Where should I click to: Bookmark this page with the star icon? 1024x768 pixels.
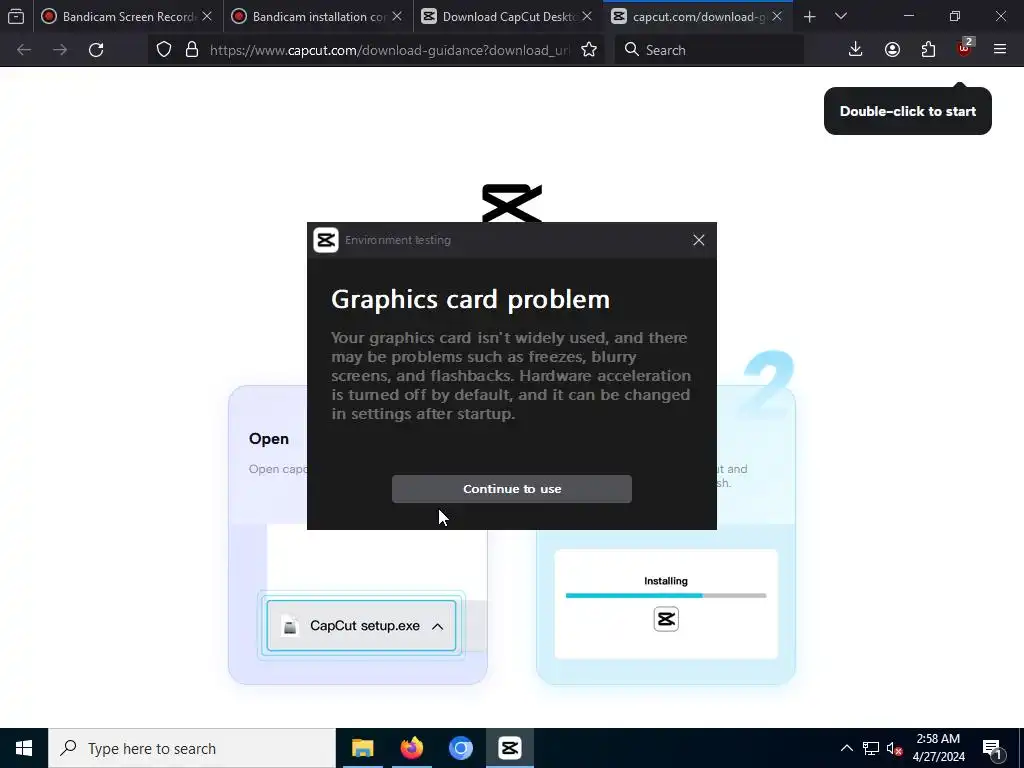(588, 50)
